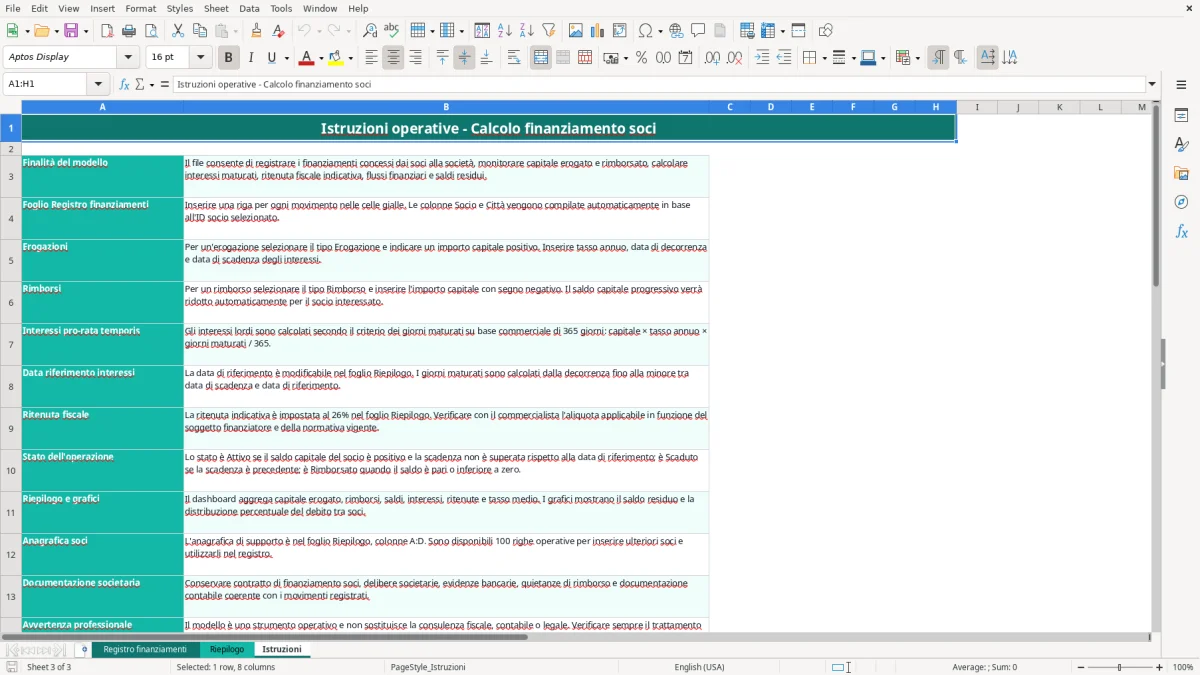Clear direct formatting
Image resolution: width=1200 pixels, height=675 pixels.
point(278,31)
